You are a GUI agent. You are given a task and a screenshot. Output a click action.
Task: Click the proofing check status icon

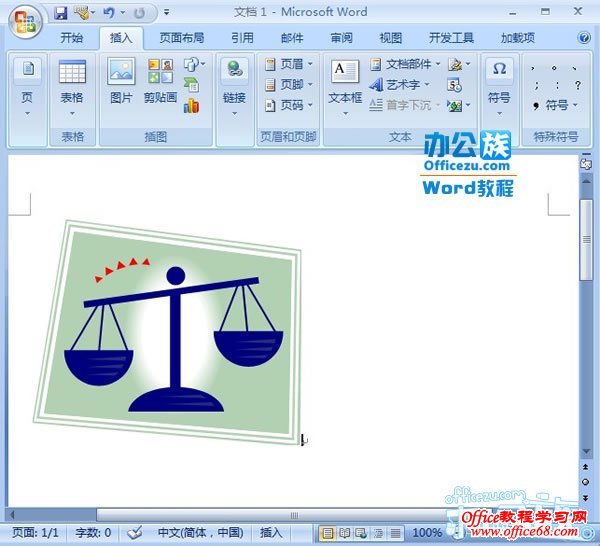click(x=135, y=533)
